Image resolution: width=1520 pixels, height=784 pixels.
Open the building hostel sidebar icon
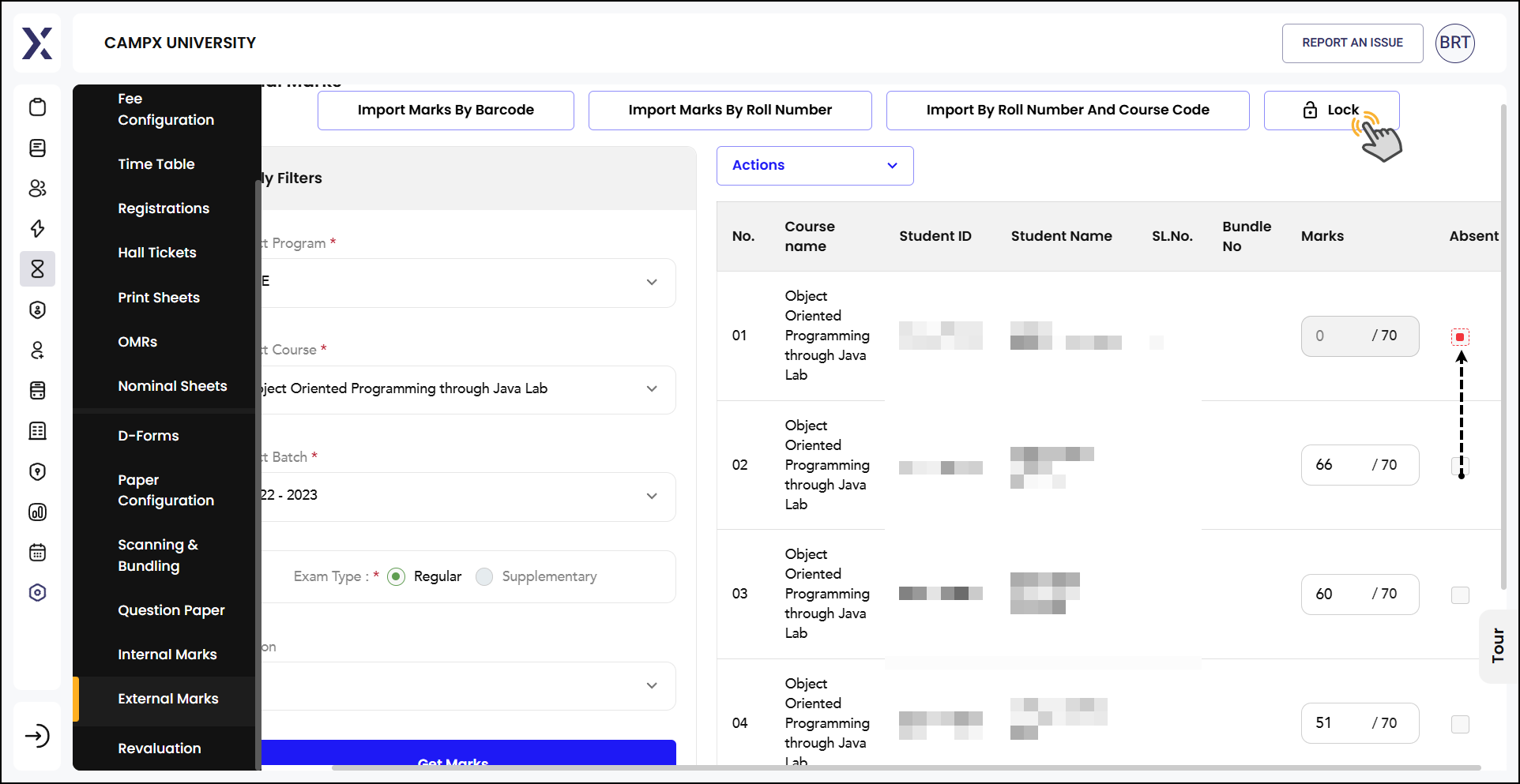pos(37,431)
